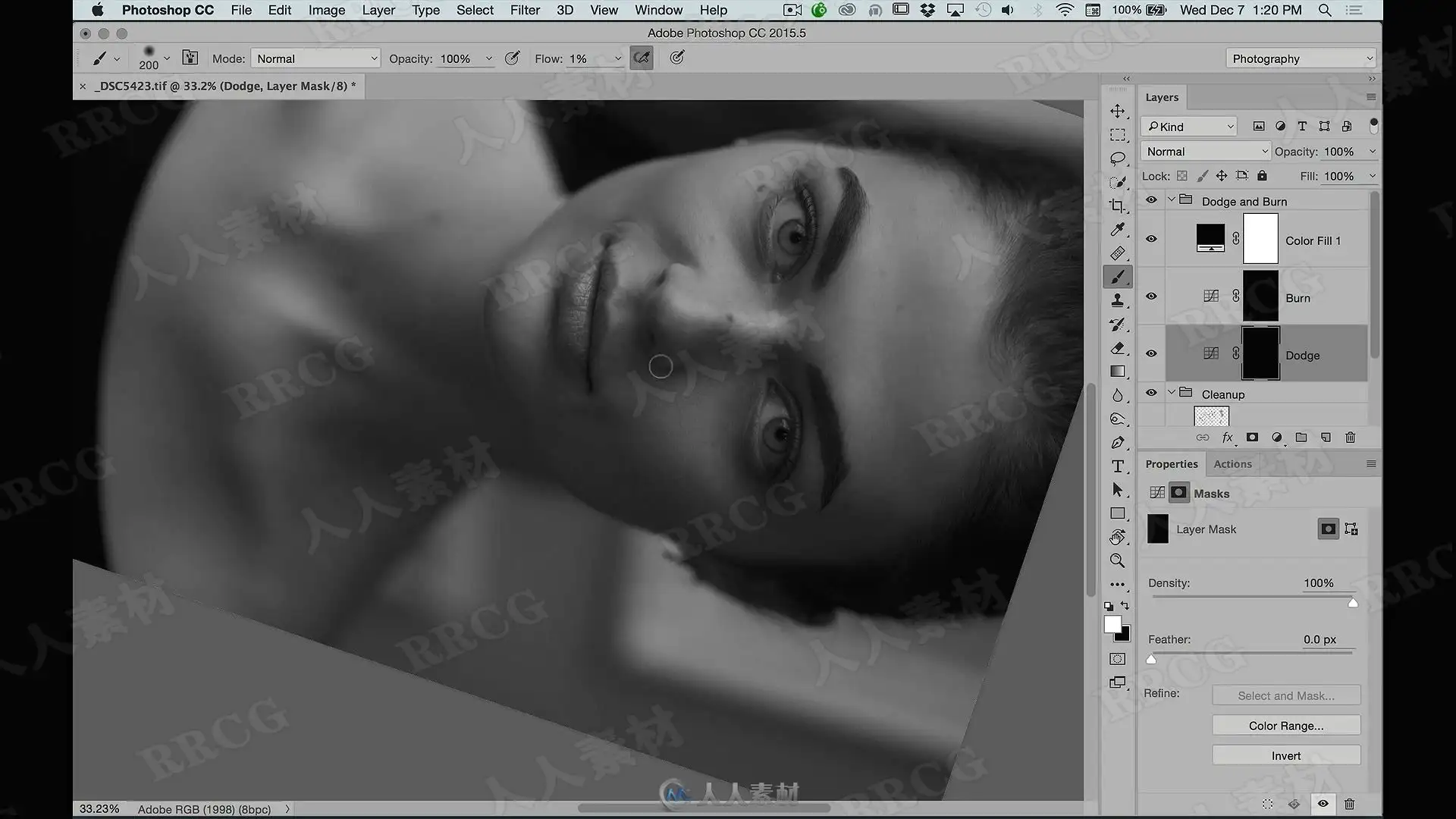This screenshot has width=1456, height=819.
Task: Select the Crop tool
Action: [1118, 206]
